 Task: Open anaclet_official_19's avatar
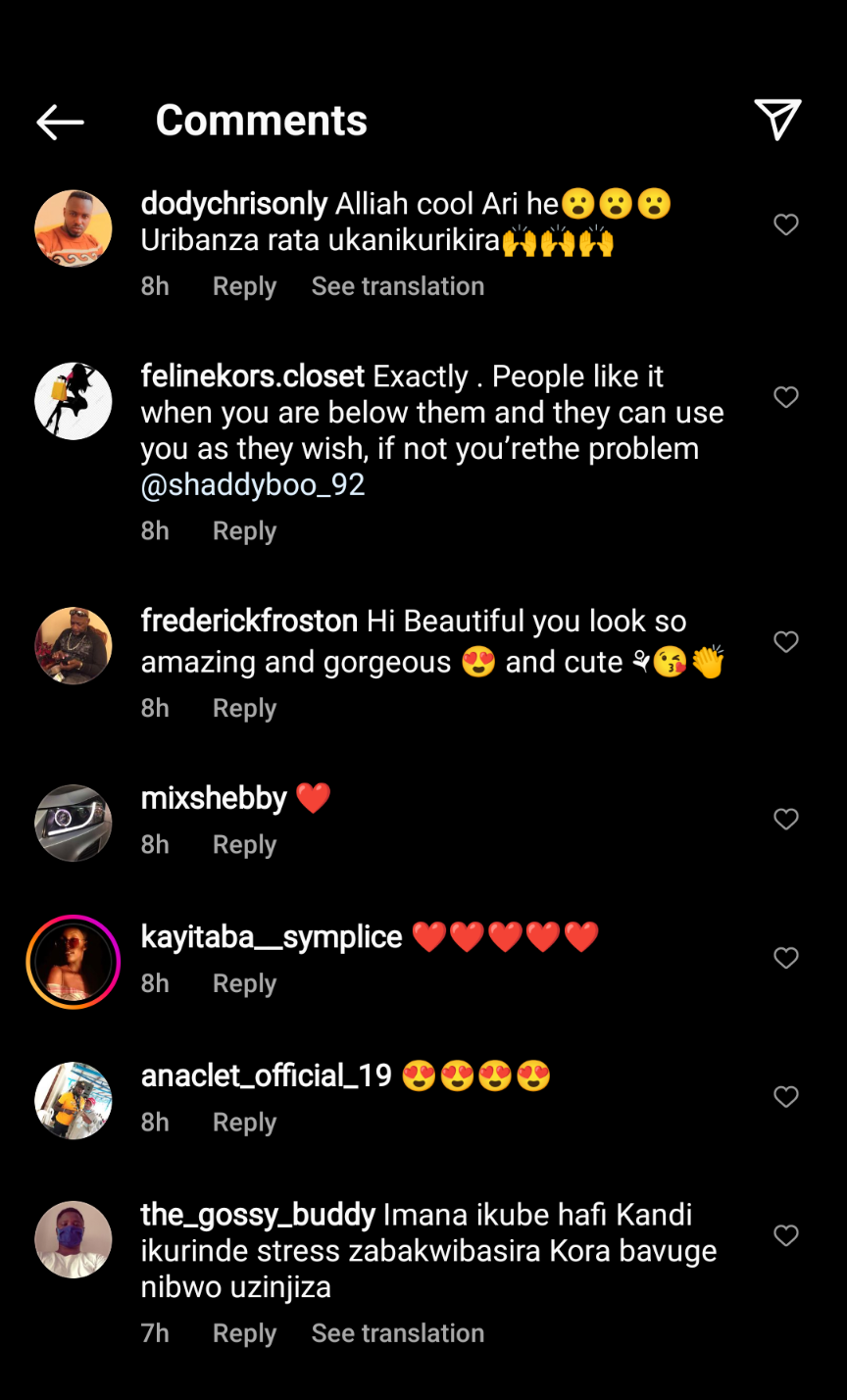[x=74, y=1100]
